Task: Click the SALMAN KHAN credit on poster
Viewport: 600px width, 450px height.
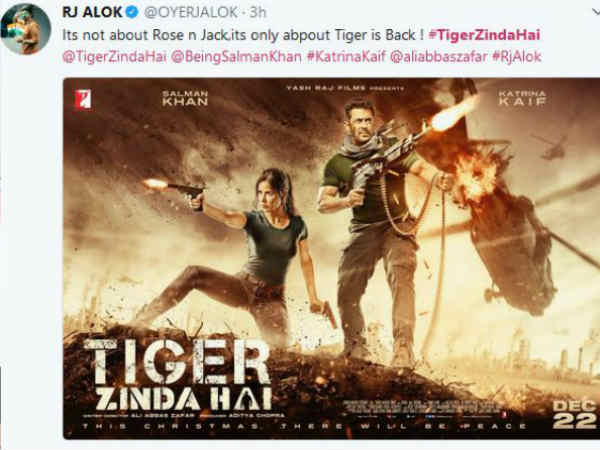Action: pyautogui.click(x=185, y=98)
